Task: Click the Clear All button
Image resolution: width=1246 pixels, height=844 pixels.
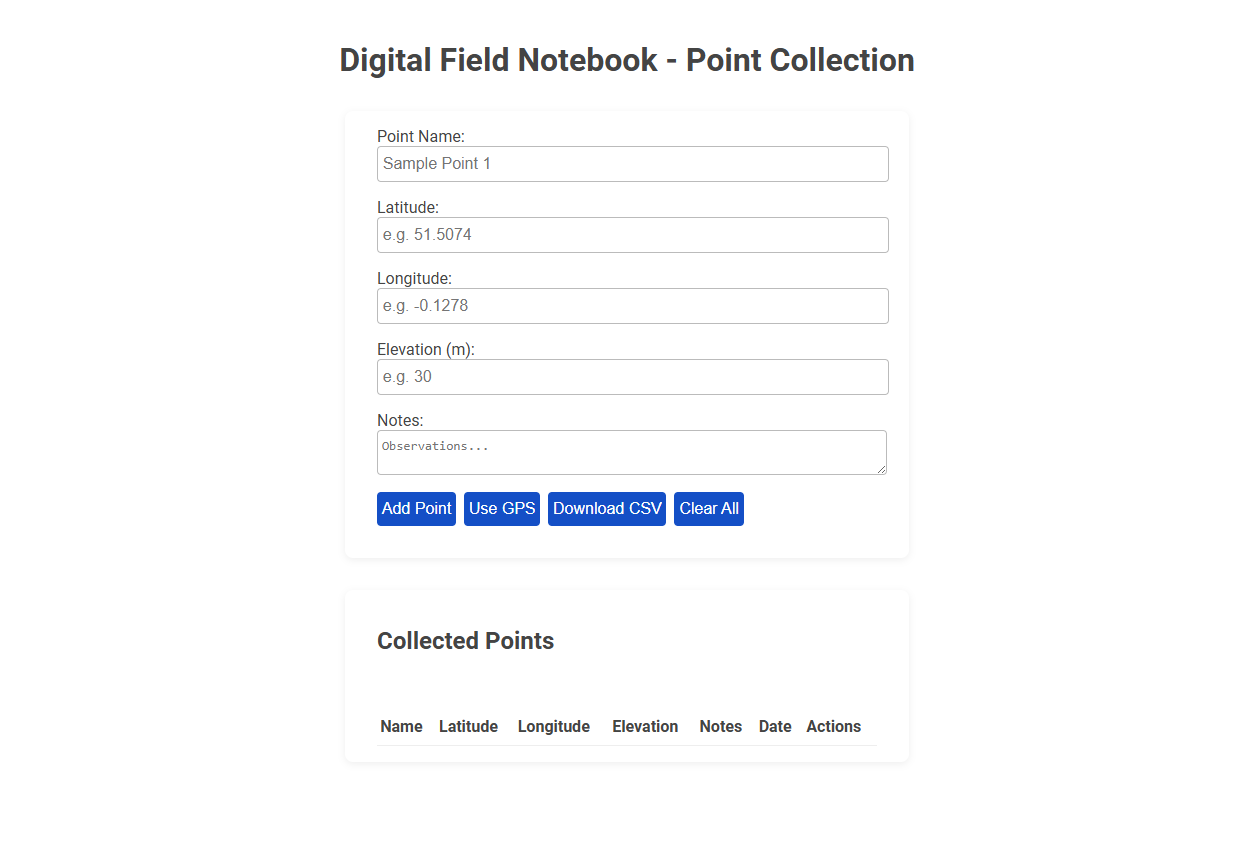Action: point(708,508)
